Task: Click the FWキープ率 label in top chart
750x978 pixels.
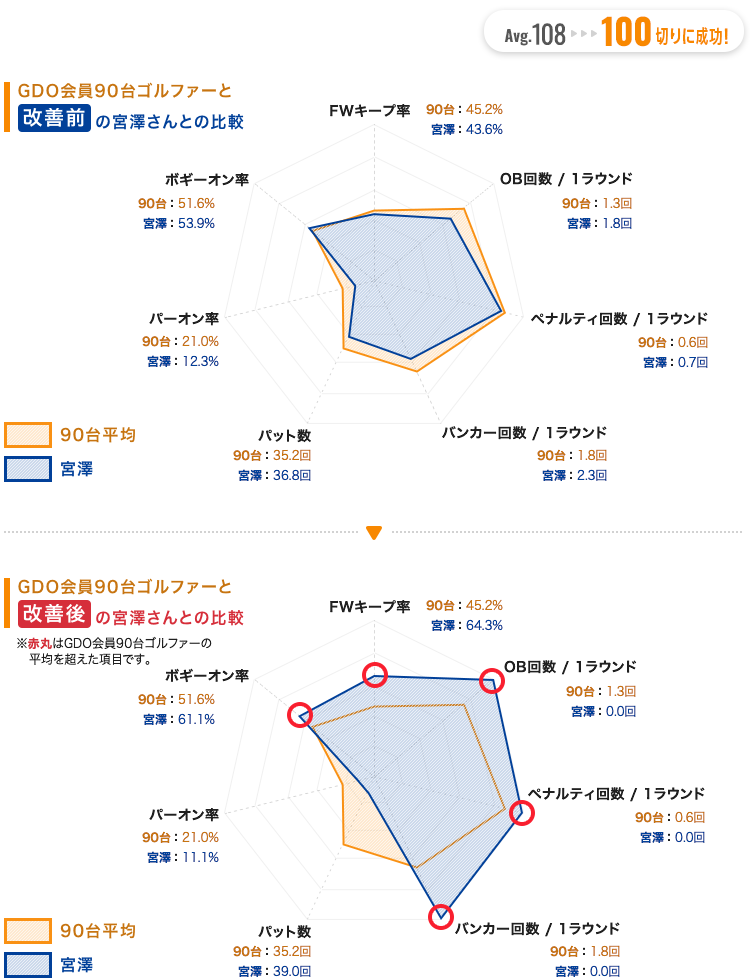Action: tap(369, 111)
